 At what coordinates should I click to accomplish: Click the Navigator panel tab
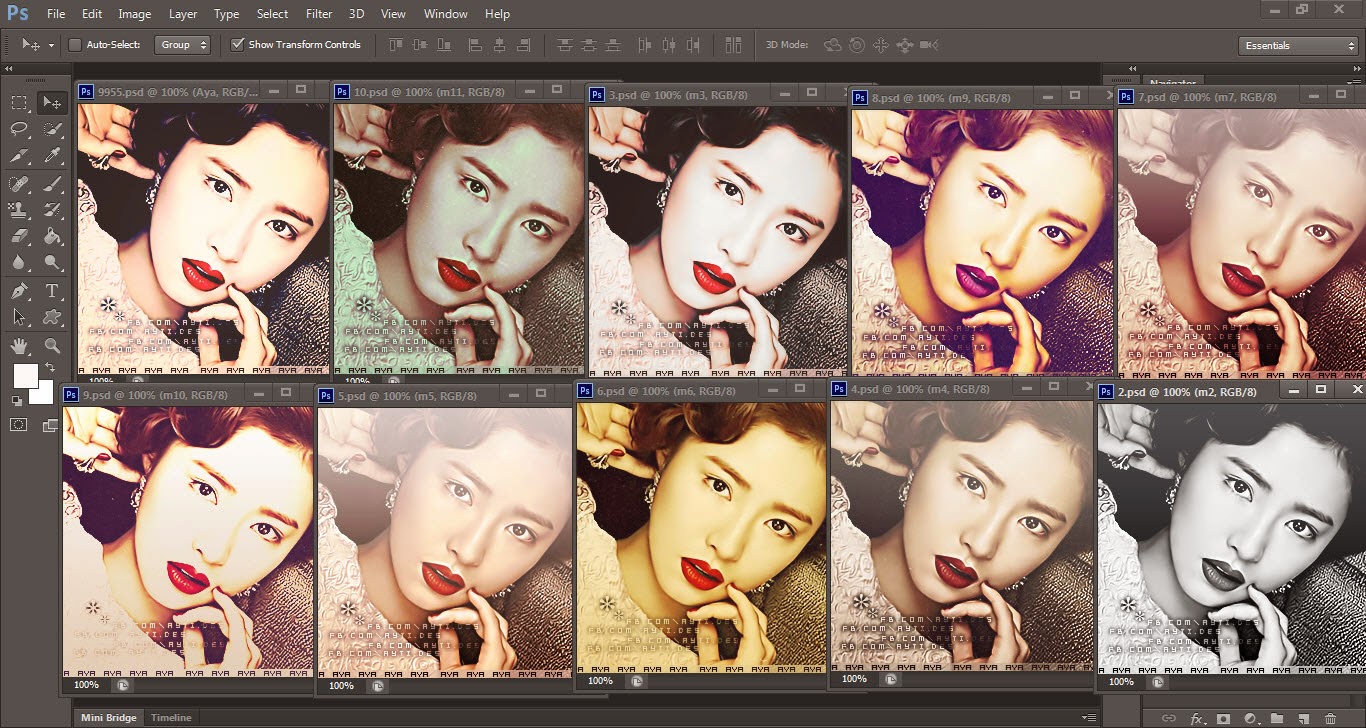[x=1173, y=83]
